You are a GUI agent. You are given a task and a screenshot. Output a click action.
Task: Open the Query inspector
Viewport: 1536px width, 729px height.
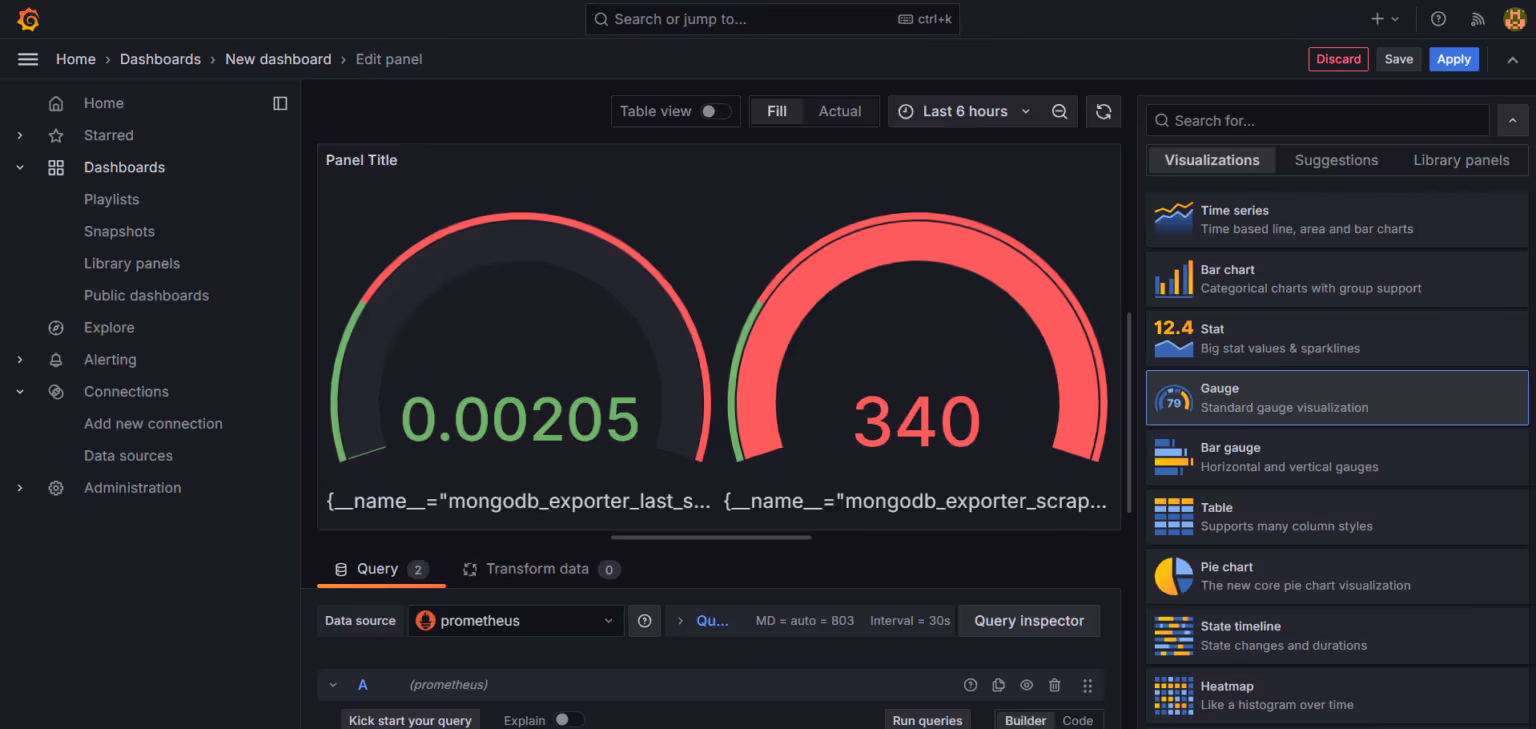pyautogui.click(x=1029, y=621)
